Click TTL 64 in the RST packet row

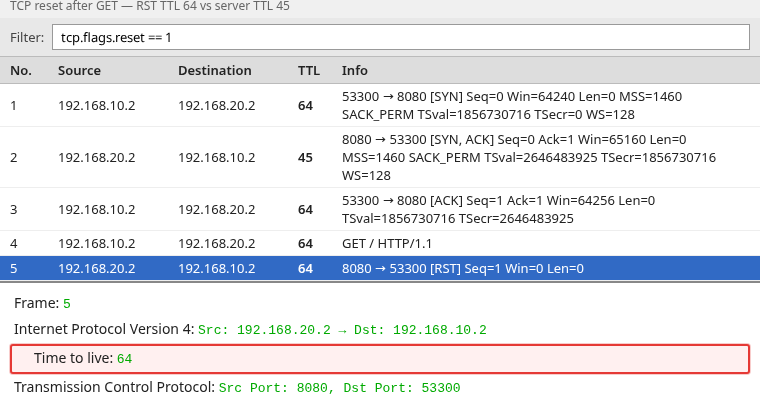pyautogui.click(x=305, y=269)
